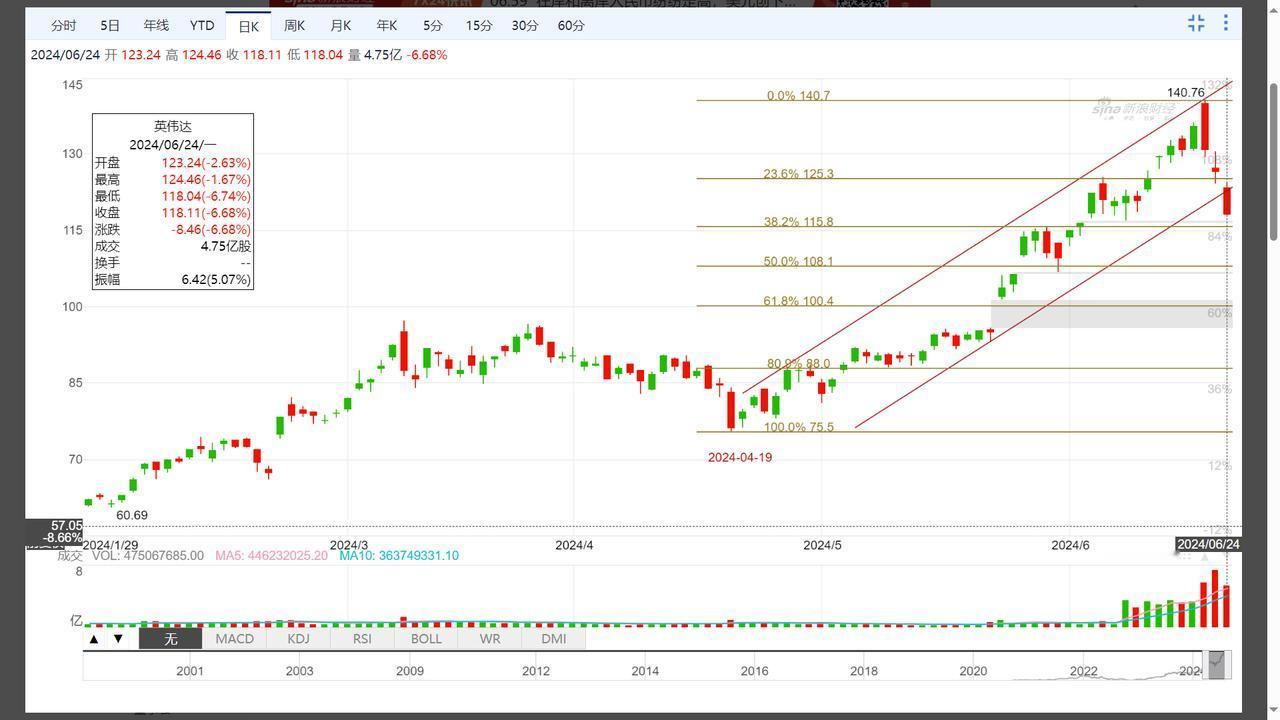This screenshot has height=720, width=1280.
Task: Click the 100.0% 75.5 Fibonacci label
Action: pyautogui.click(x=798, y=427)
